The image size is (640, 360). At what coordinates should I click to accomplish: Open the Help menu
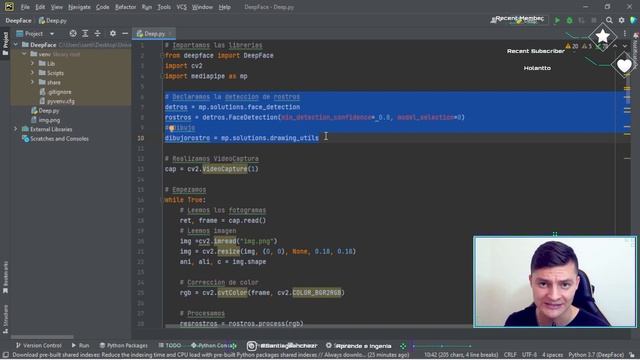click(x=224, y=7)
